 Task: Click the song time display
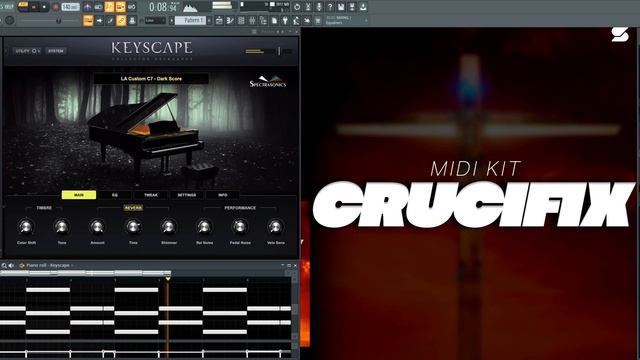click(163, 7)
